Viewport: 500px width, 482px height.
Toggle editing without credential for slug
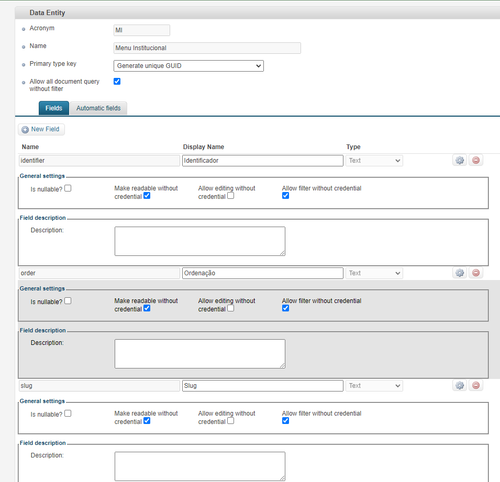(230, 421)
